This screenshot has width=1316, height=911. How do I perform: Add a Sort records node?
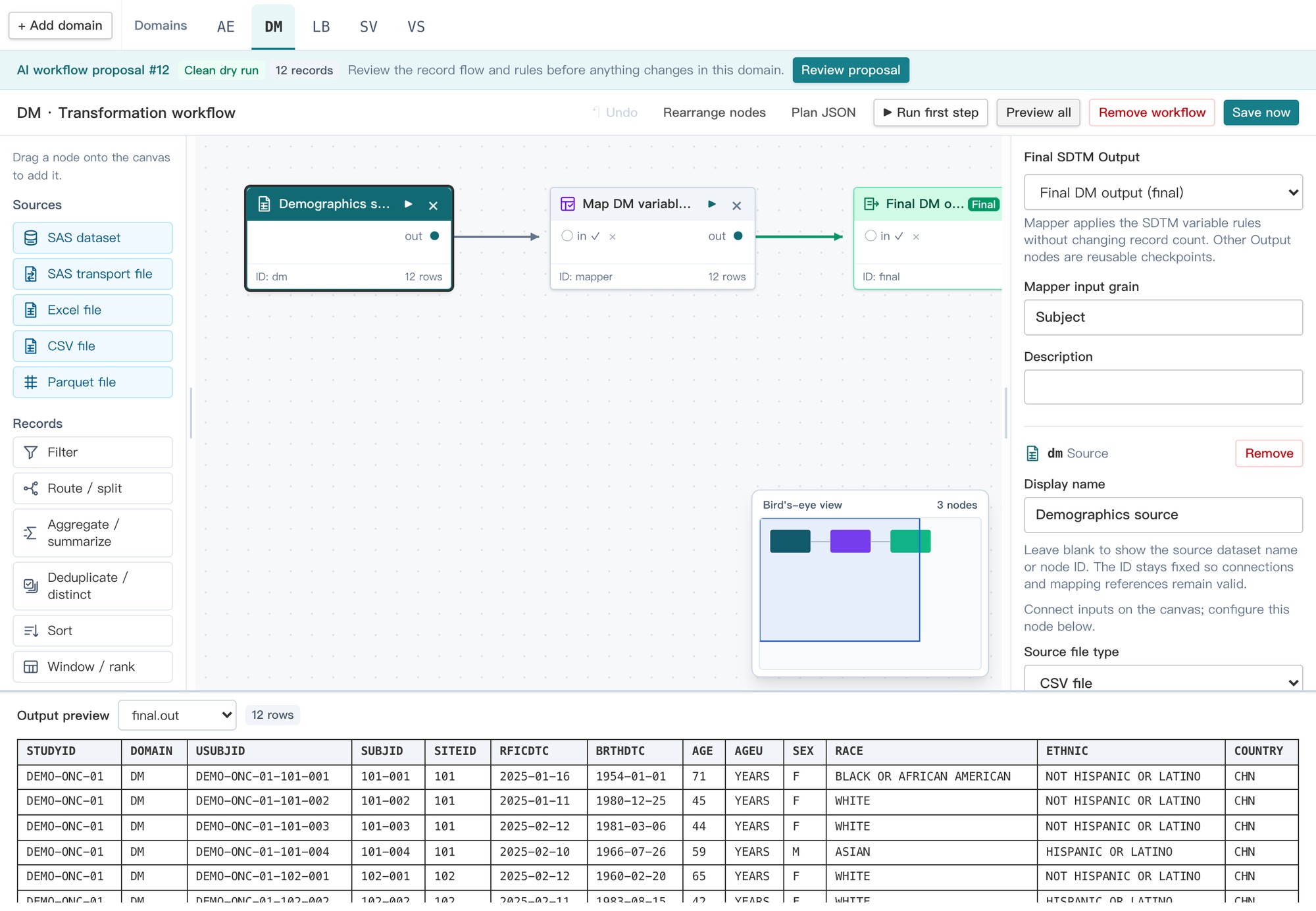(93, 631)
